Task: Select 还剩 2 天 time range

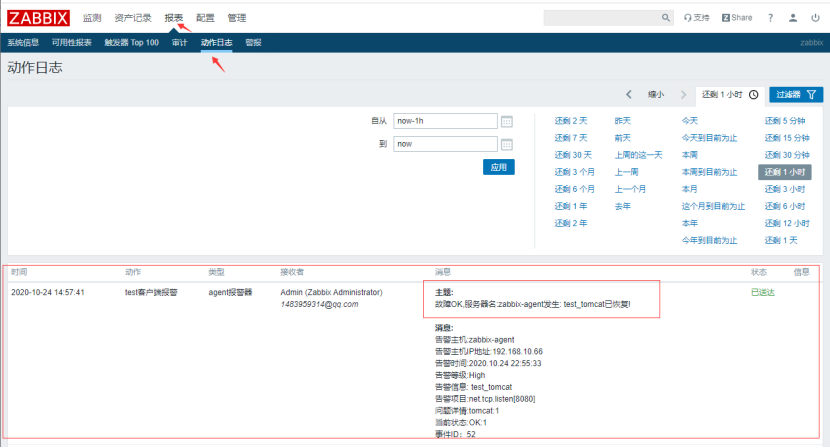Action: tap(571, 121)
